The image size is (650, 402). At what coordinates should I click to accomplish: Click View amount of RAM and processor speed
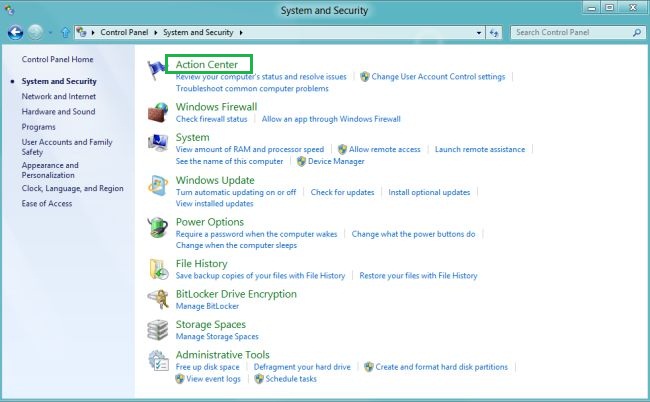(250, 149)
